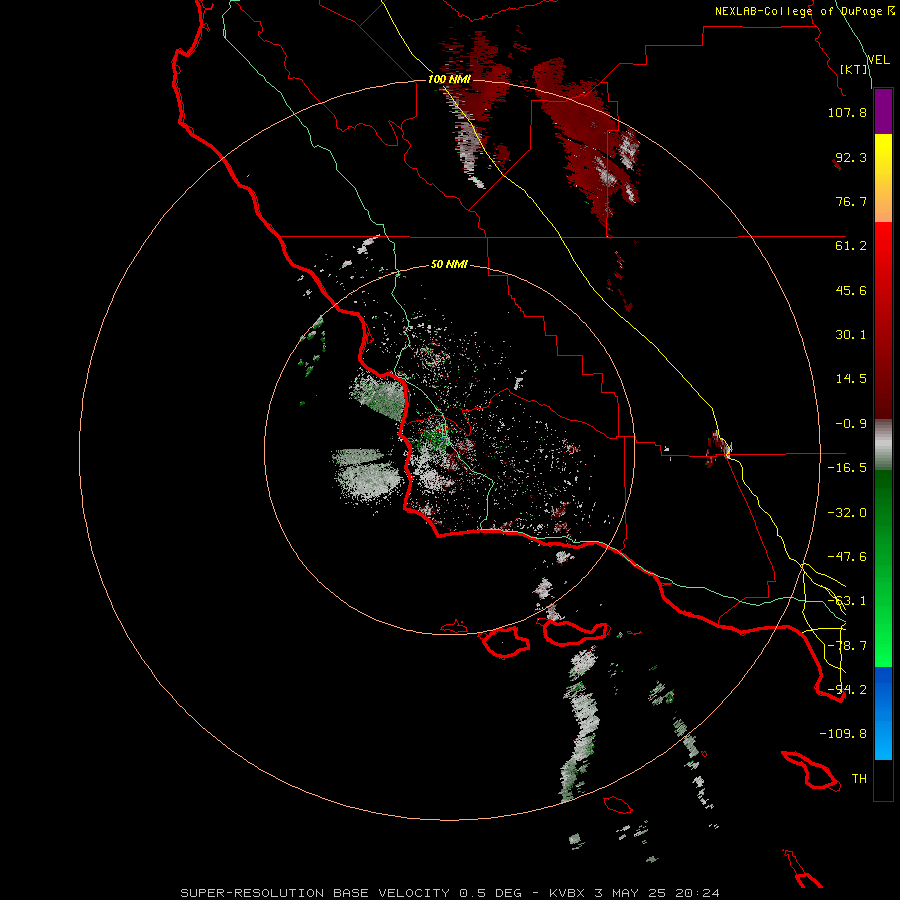This screenshot has height=900, width=900.
Task: Click the NEXLAB-College of DuPage credit text
Action: (798, 11)
